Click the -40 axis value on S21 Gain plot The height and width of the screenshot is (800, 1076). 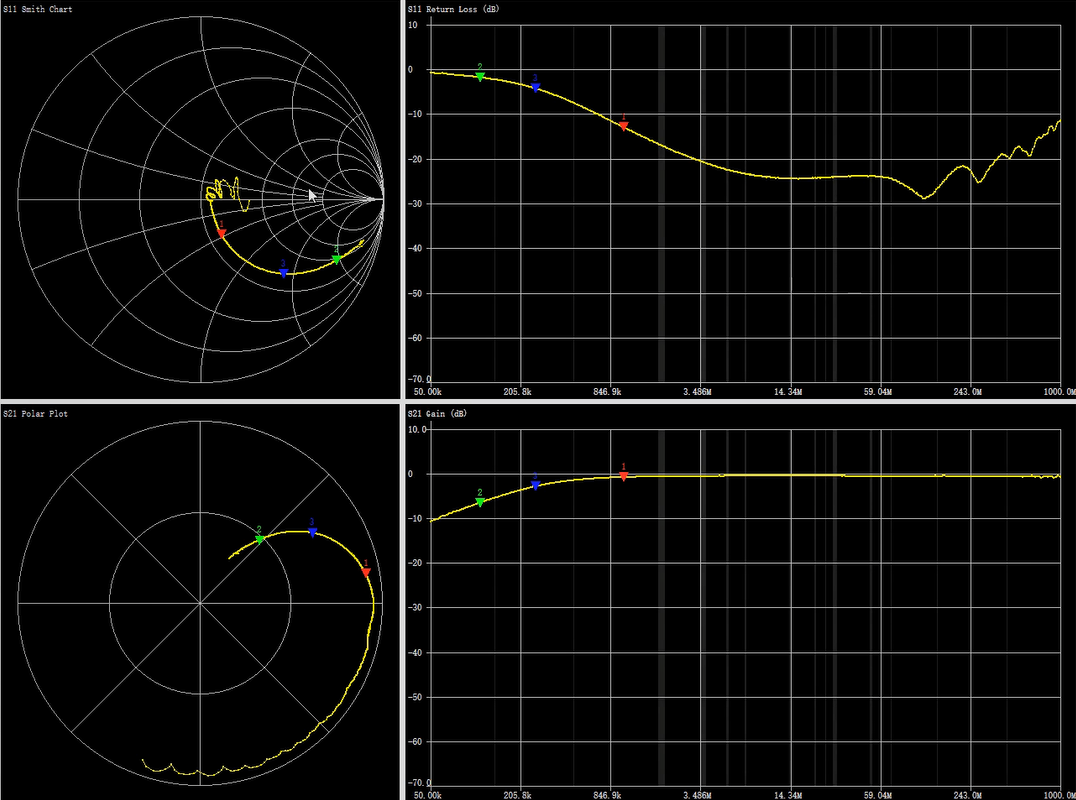(x=417, y=652)
